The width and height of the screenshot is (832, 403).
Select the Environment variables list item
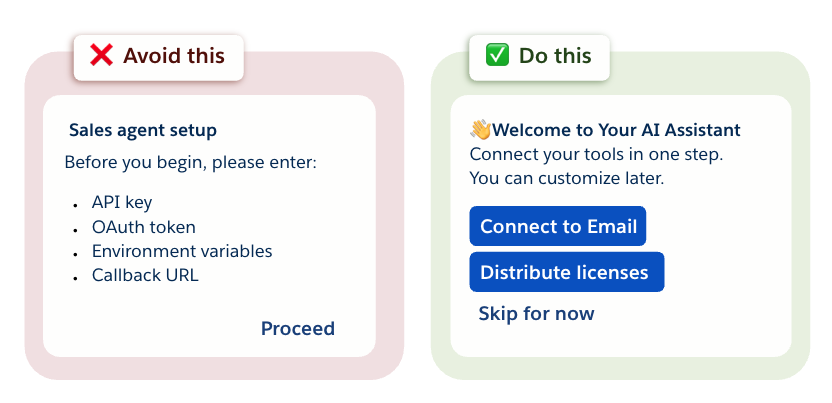click(x=182, y=251)
